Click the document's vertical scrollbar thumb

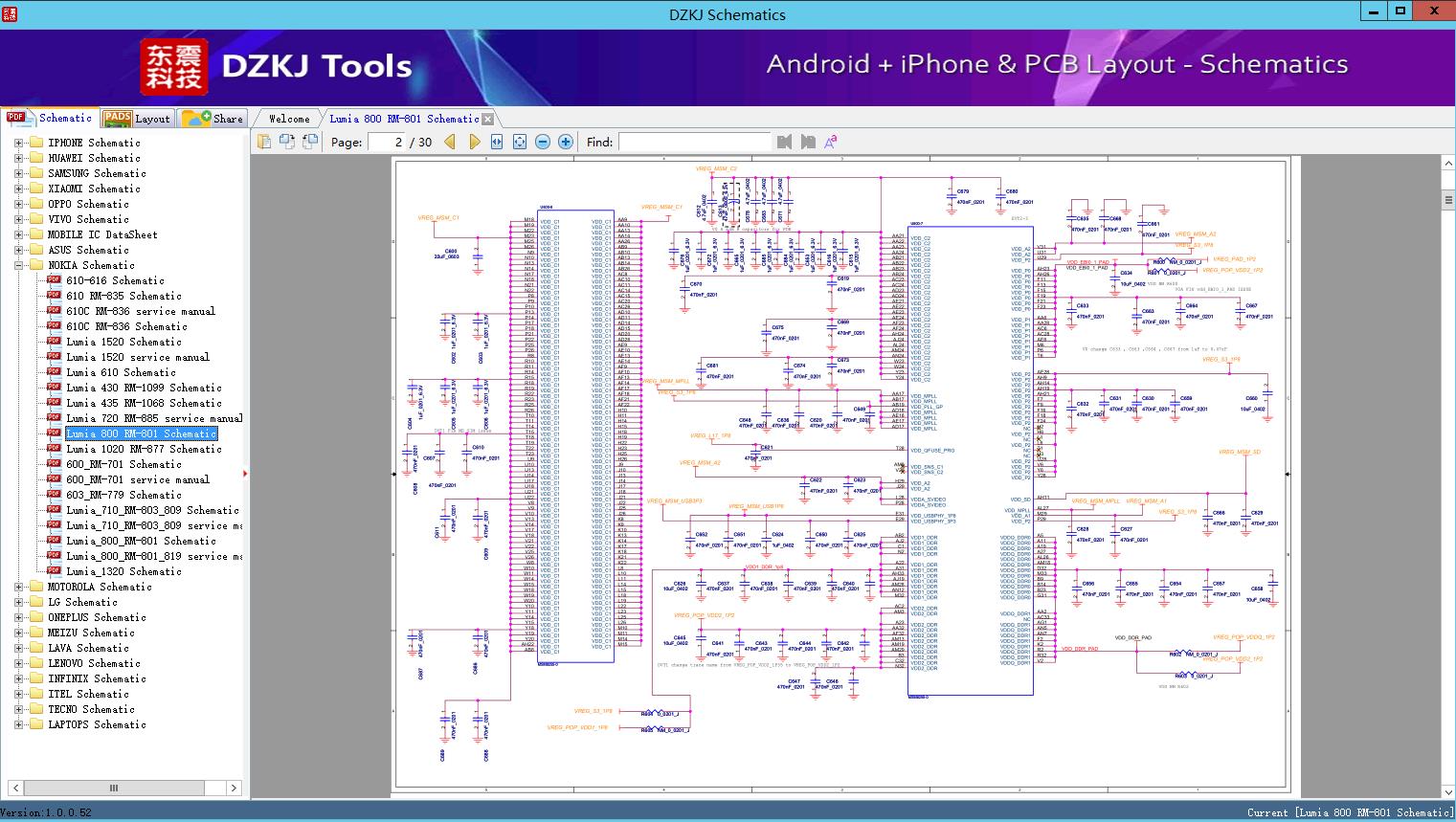click(x=1448, y=200)
